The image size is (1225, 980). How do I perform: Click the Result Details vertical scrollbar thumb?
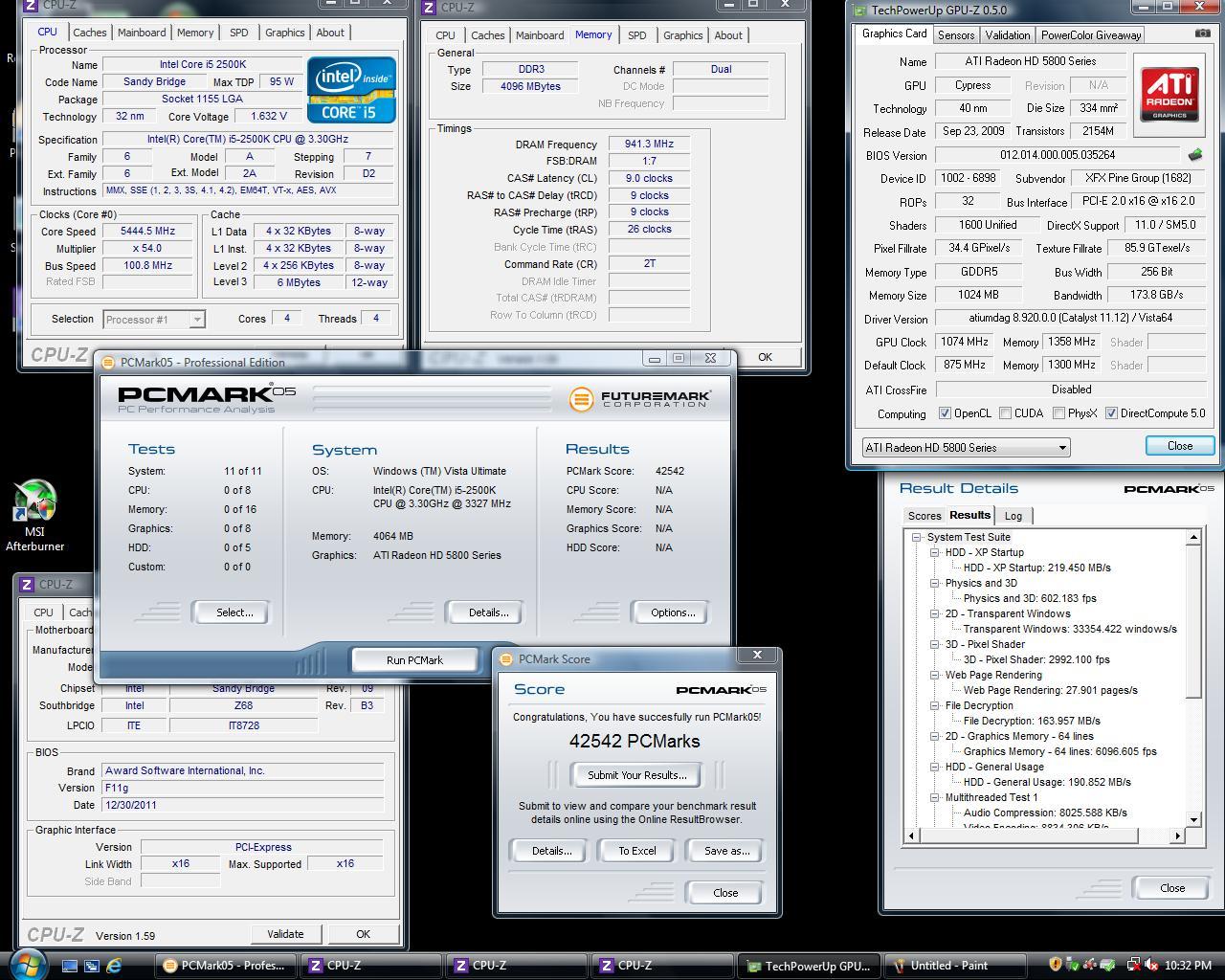click(1193, 621)
